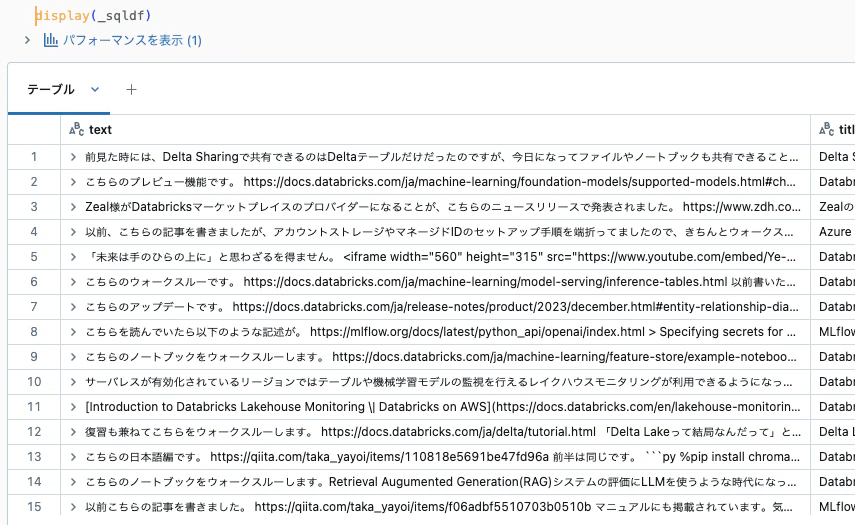Click text with supported-models.html URL
The height and width of the screenshot is (525, 855).
coord(441,182)
